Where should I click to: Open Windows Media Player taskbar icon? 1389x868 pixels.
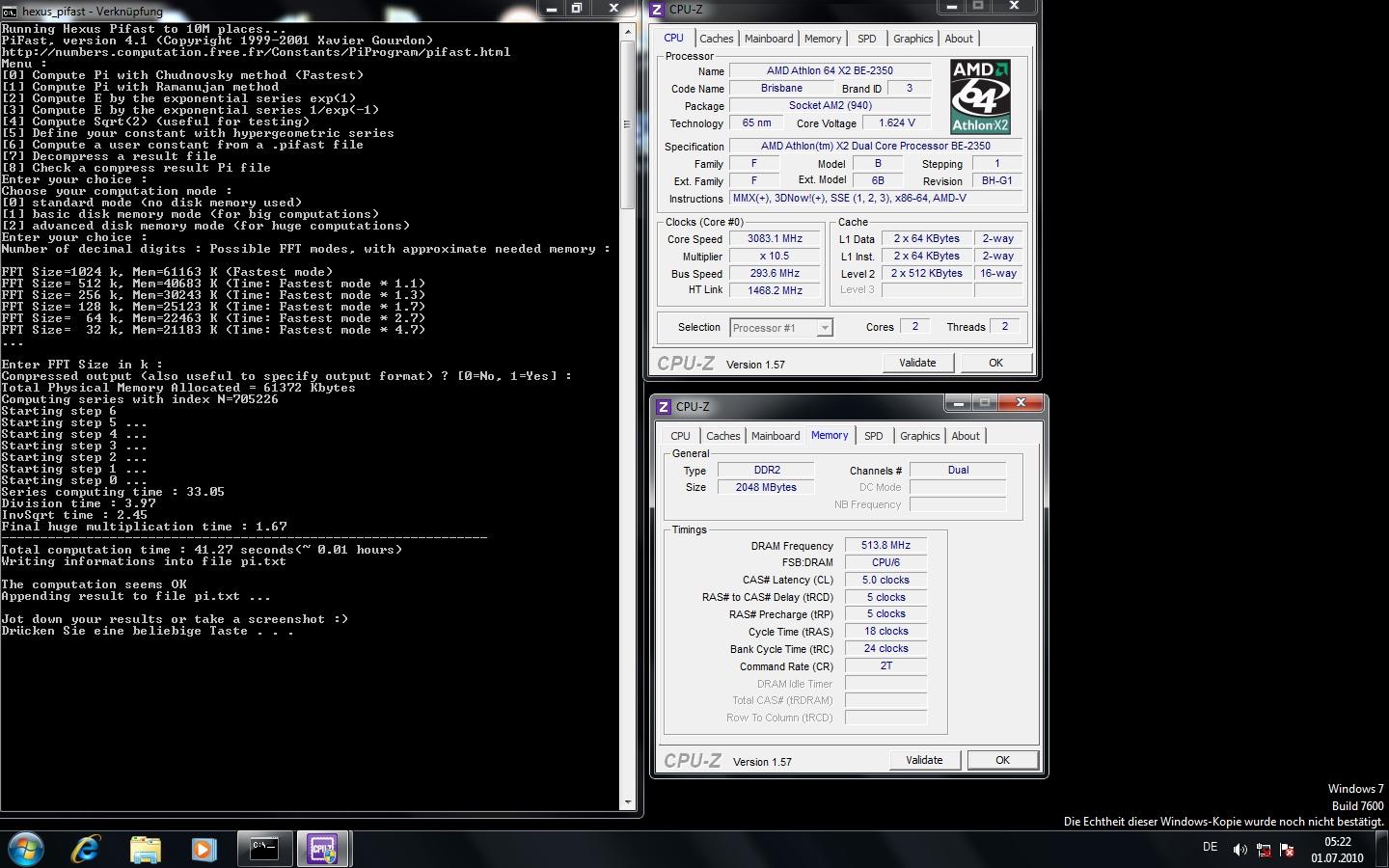[x=204, y=849]
